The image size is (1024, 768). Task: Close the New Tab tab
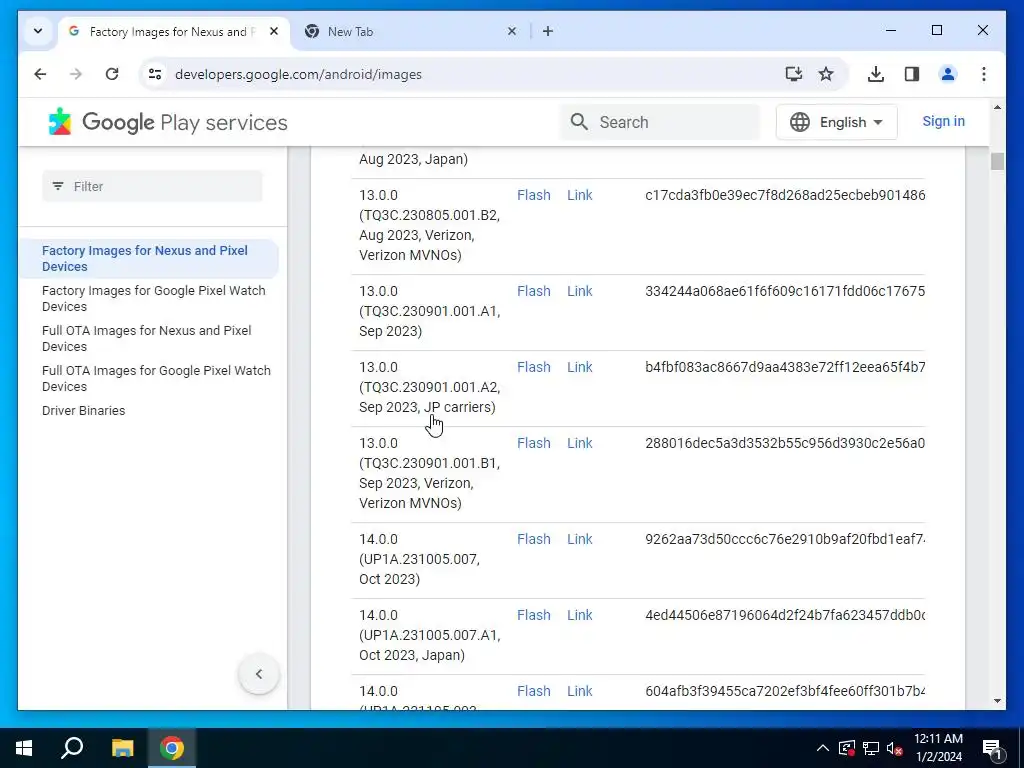(x=512, y=31)
